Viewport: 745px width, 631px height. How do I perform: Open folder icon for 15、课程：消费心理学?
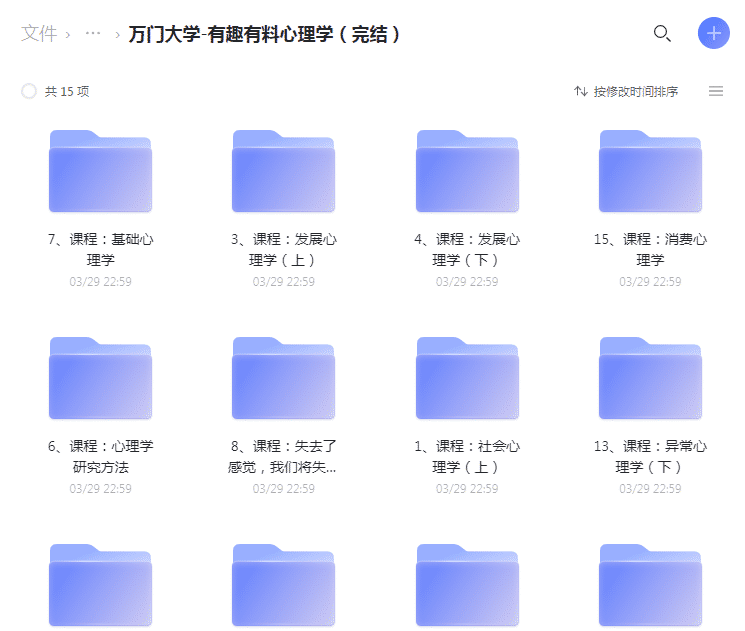[x=650, y=172]
